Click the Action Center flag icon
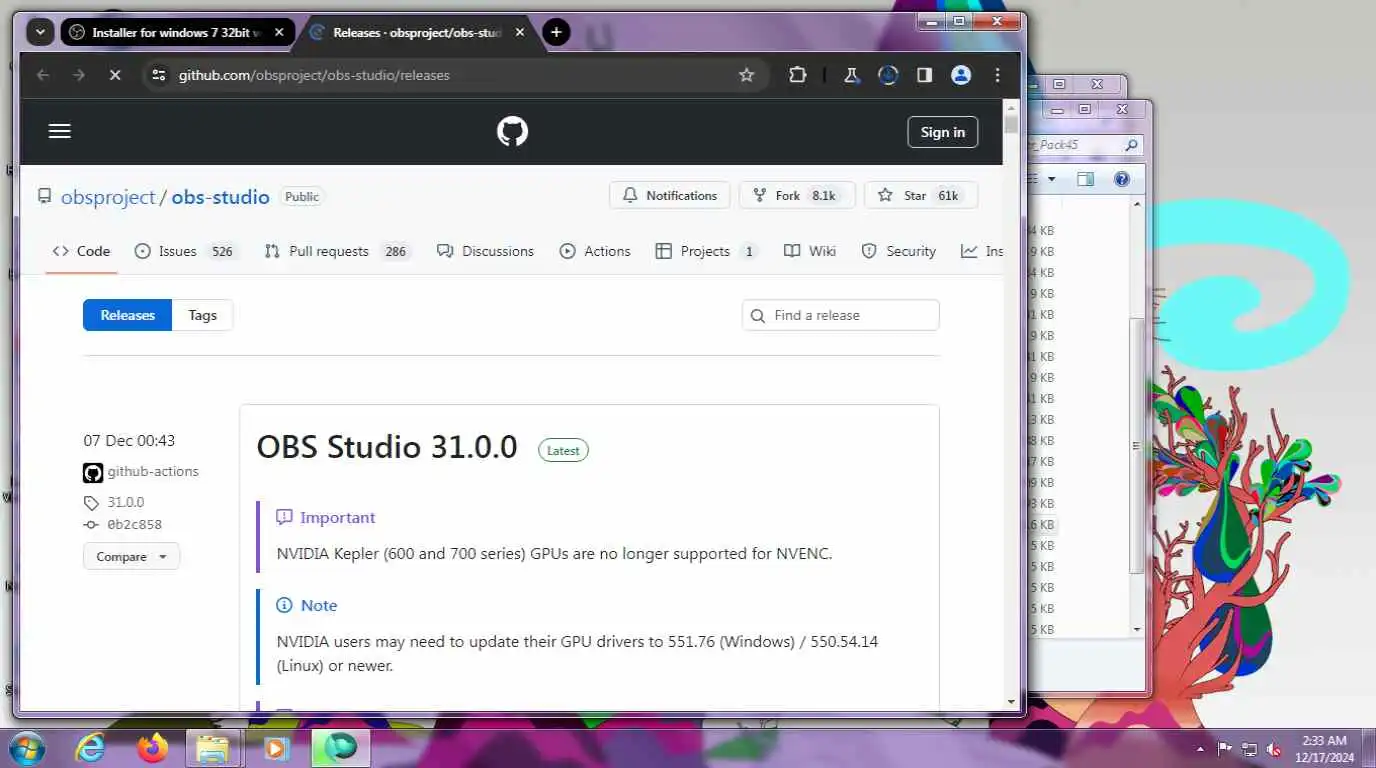Screen dimensions: 1376x768 pyautogui.click(x=1224, y=749)
